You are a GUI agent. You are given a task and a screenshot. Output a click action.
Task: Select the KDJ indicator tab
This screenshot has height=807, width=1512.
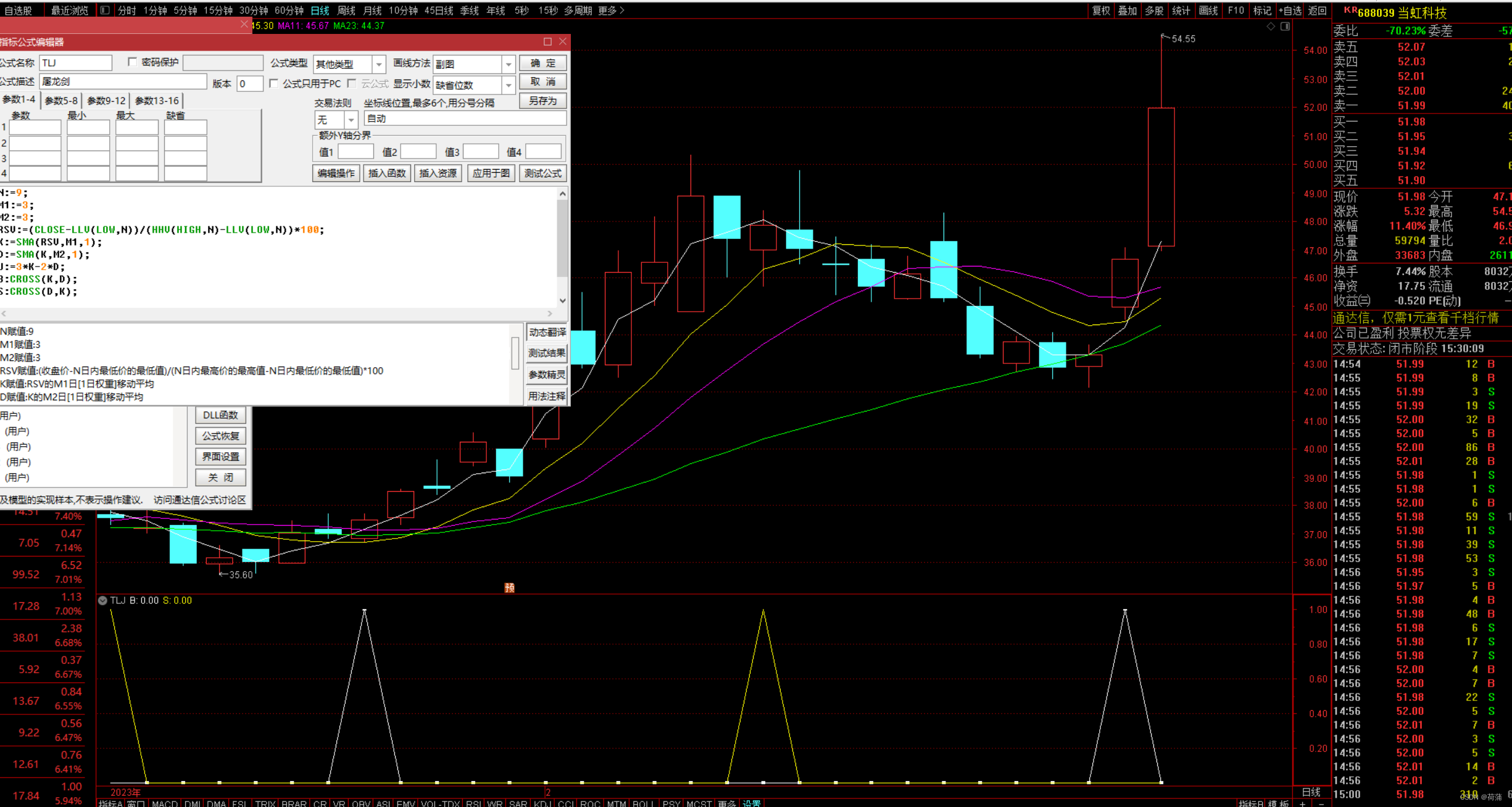543,803
